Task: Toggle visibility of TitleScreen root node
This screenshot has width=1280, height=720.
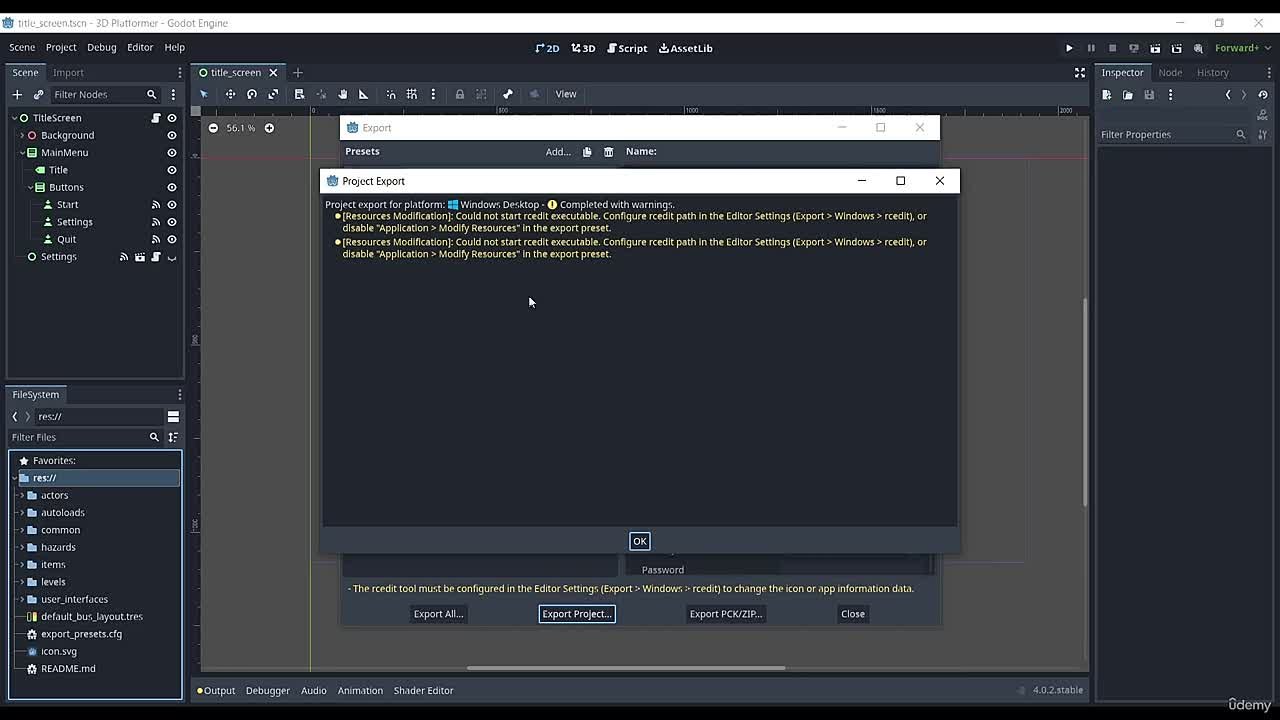Action: pos(171,118)
